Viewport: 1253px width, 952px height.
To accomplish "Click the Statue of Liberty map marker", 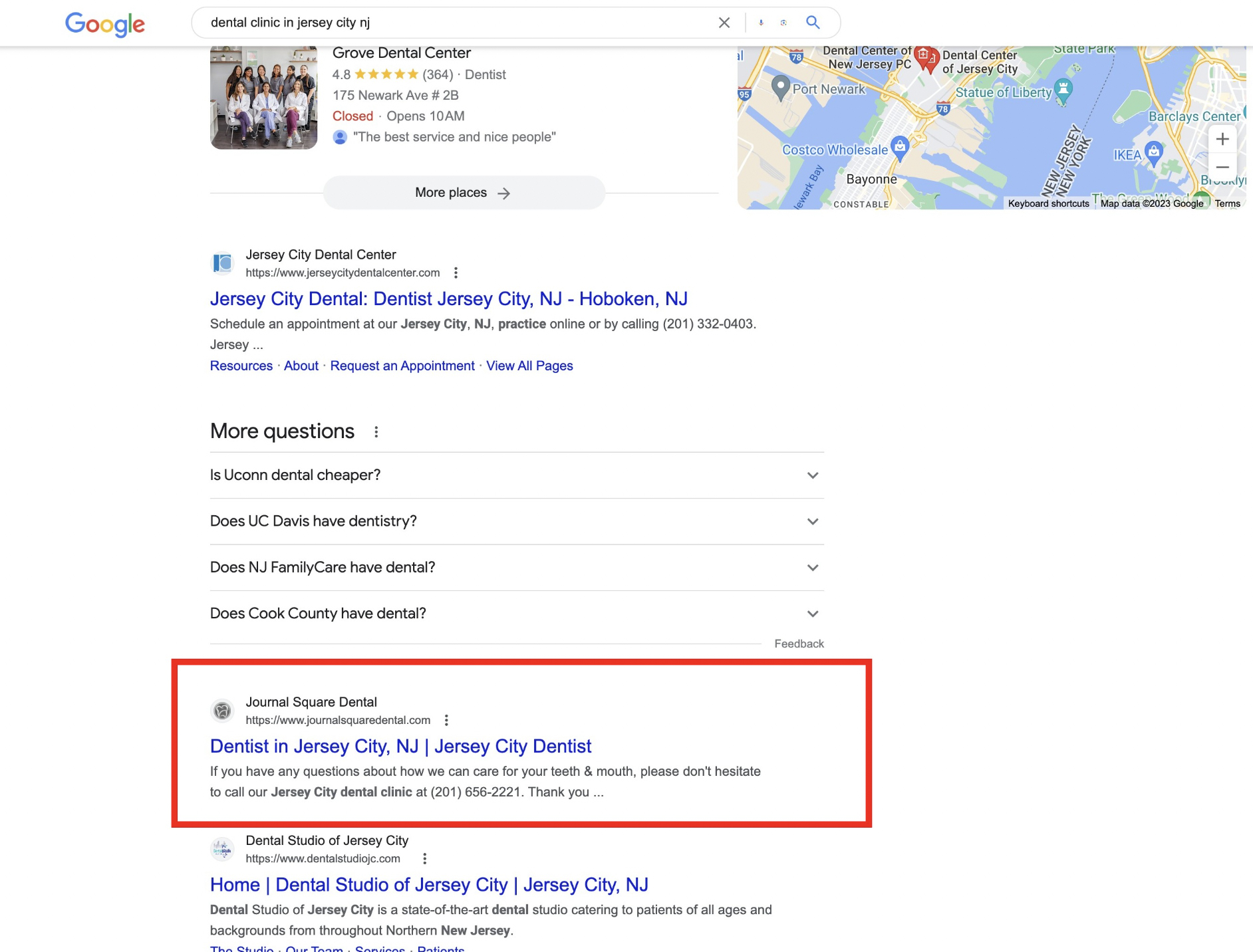I will pos(1063,90).
